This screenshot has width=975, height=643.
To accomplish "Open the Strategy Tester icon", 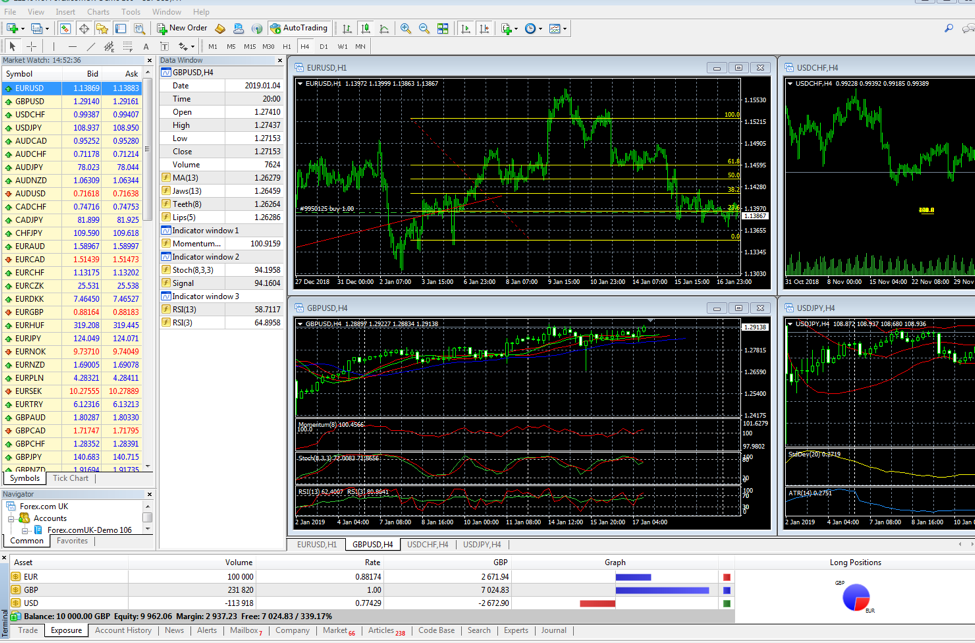I will coord(139,28).
